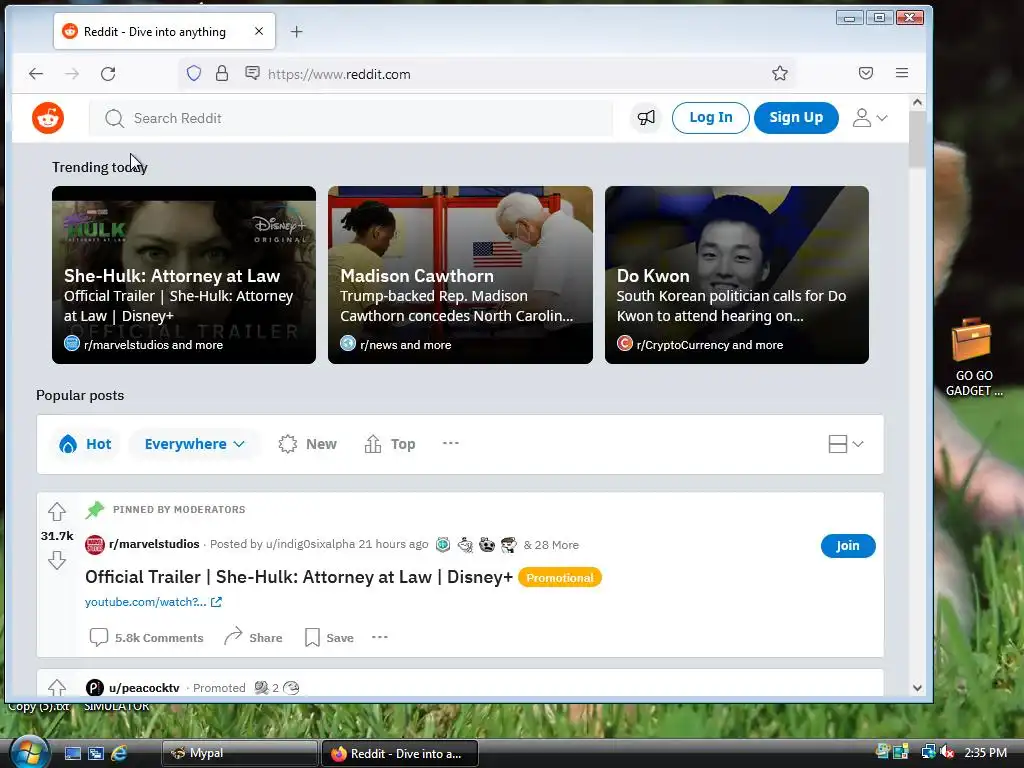This screenshot has width=1024, height=768.
Task: Launch Internet Explorer from quick launch
Action: [119, 753]
